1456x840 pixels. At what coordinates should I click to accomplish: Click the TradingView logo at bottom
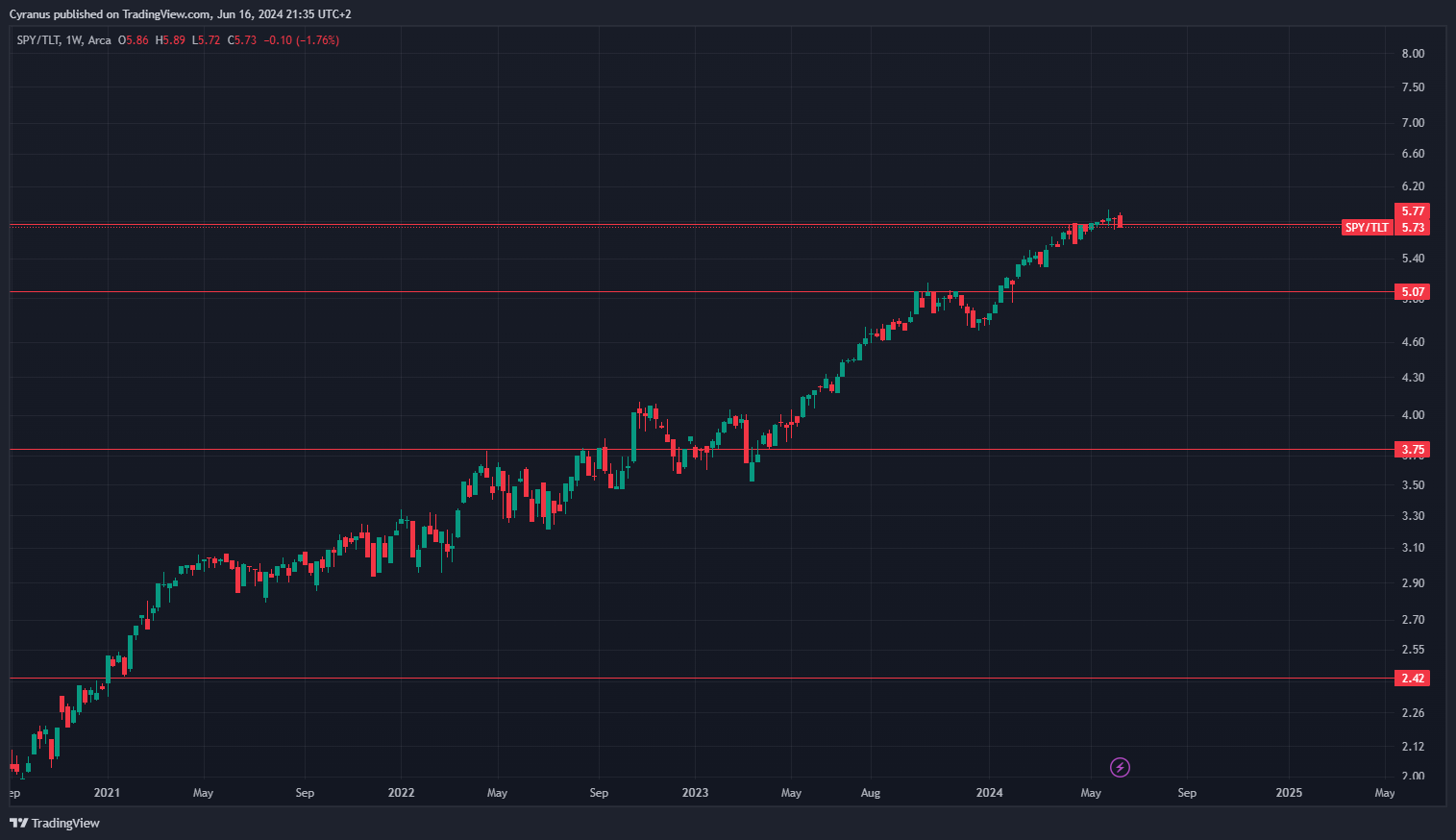pyautogui.click(x=55, y=823)
